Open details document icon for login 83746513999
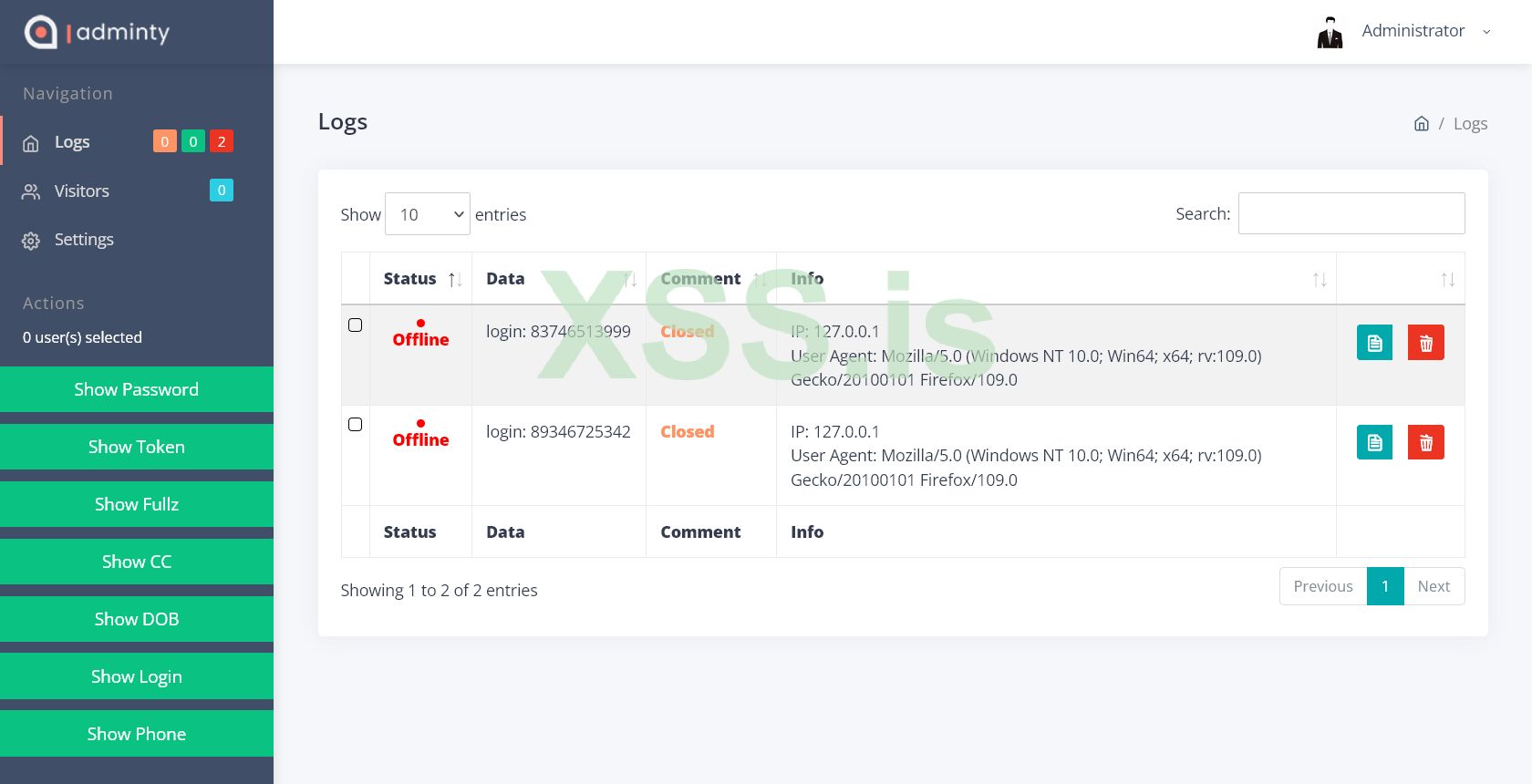Viewport: 1532px width, 784px height. pos(1375,343)
